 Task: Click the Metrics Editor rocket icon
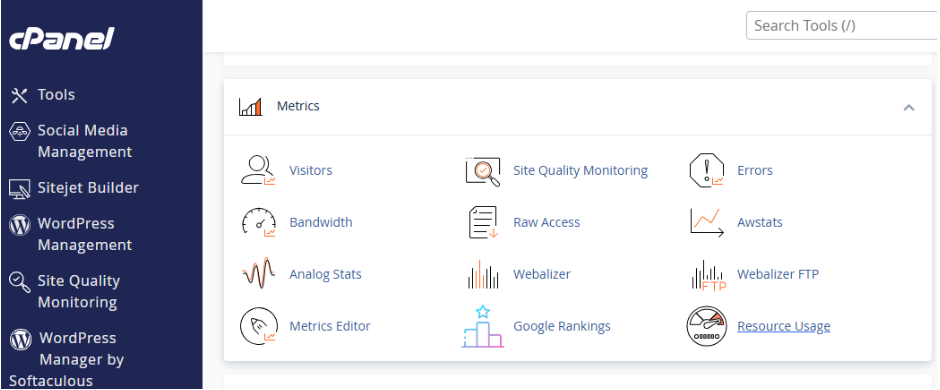(x=258, y=326)
